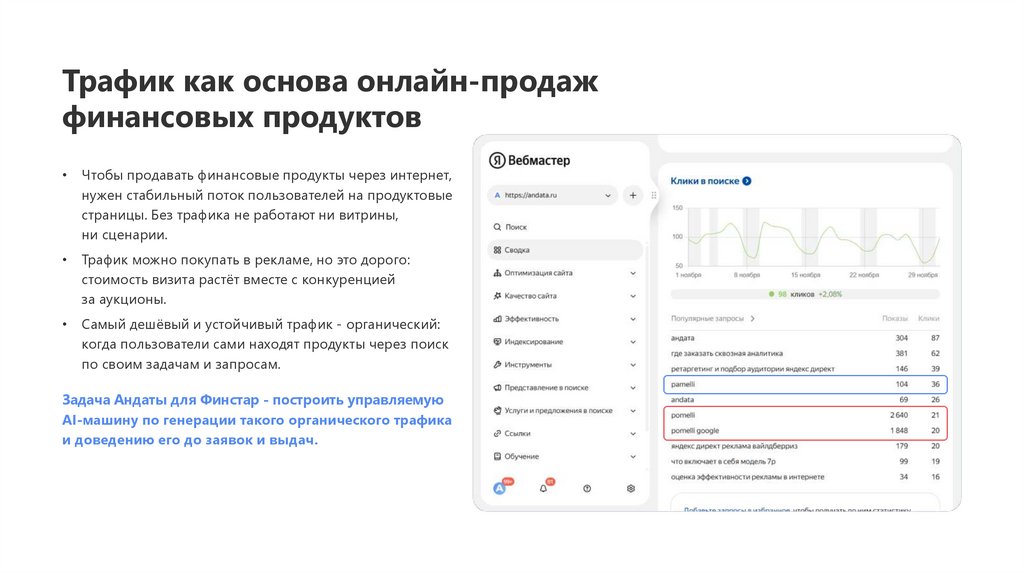Click the help question mark icon

tap(587, 488)
